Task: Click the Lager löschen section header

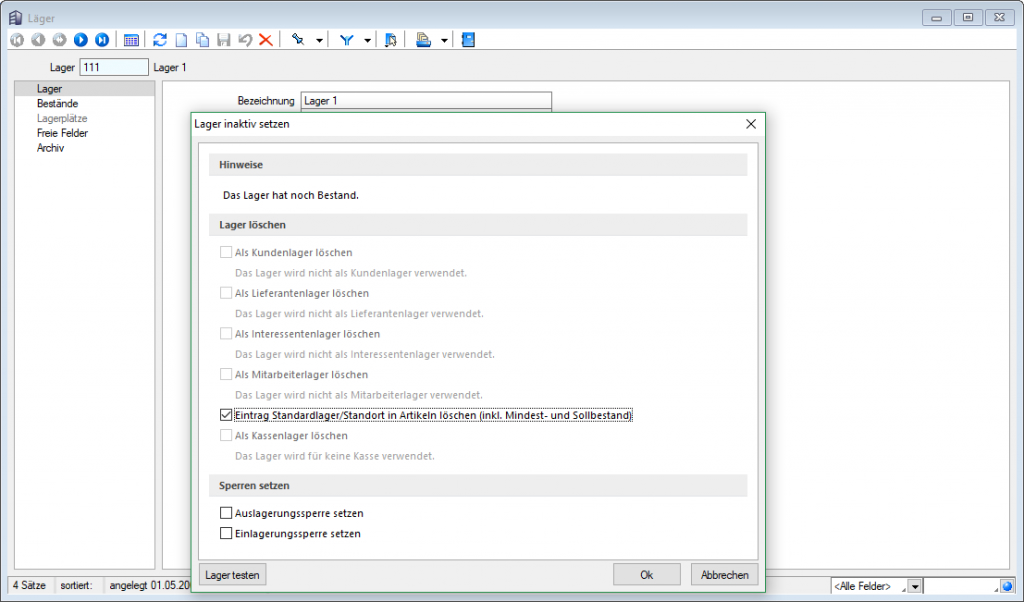Action: point(478,225)
